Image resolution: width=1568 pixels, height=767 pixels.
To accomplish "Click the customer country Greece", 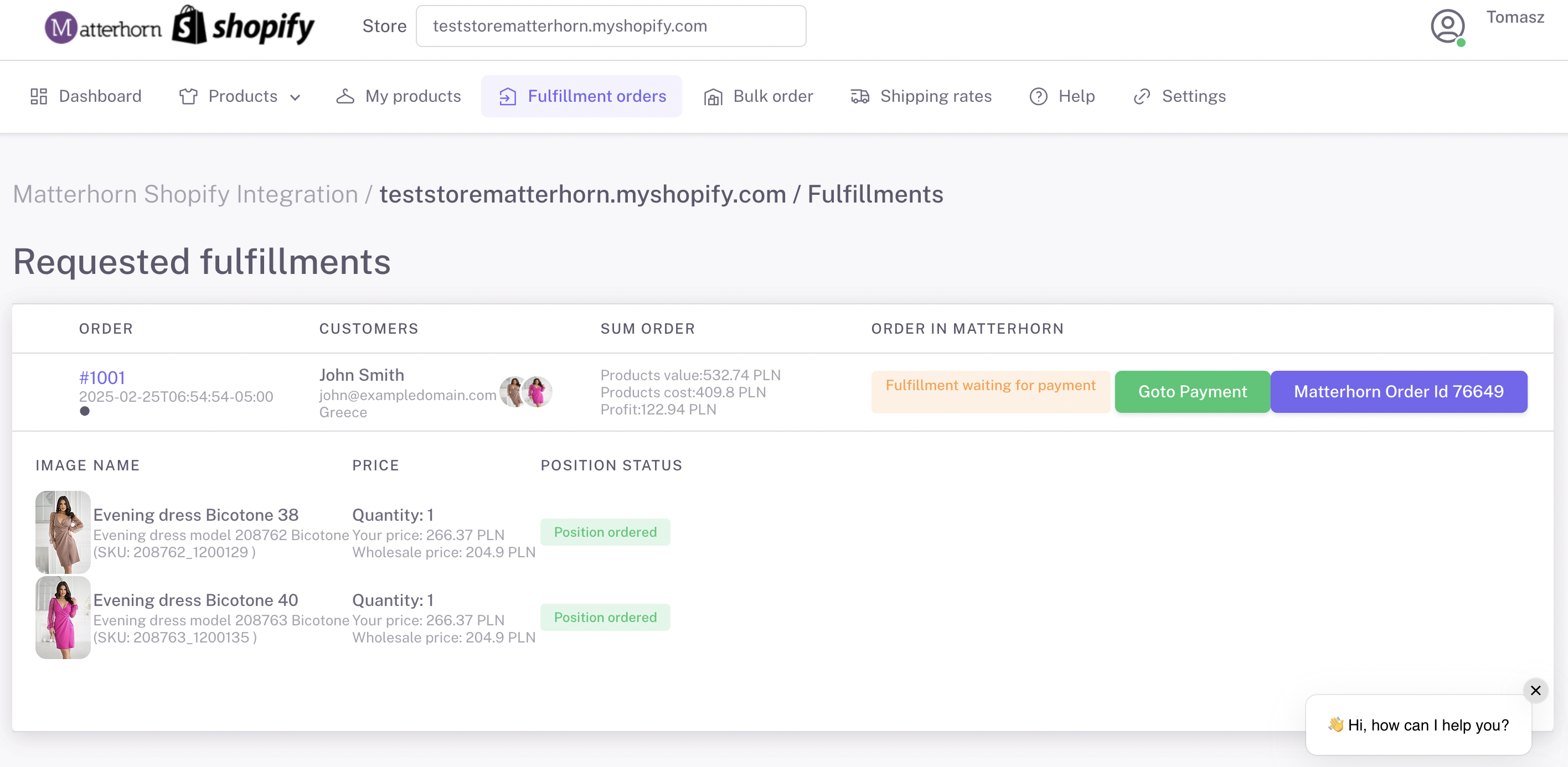I will pos(343,412).
